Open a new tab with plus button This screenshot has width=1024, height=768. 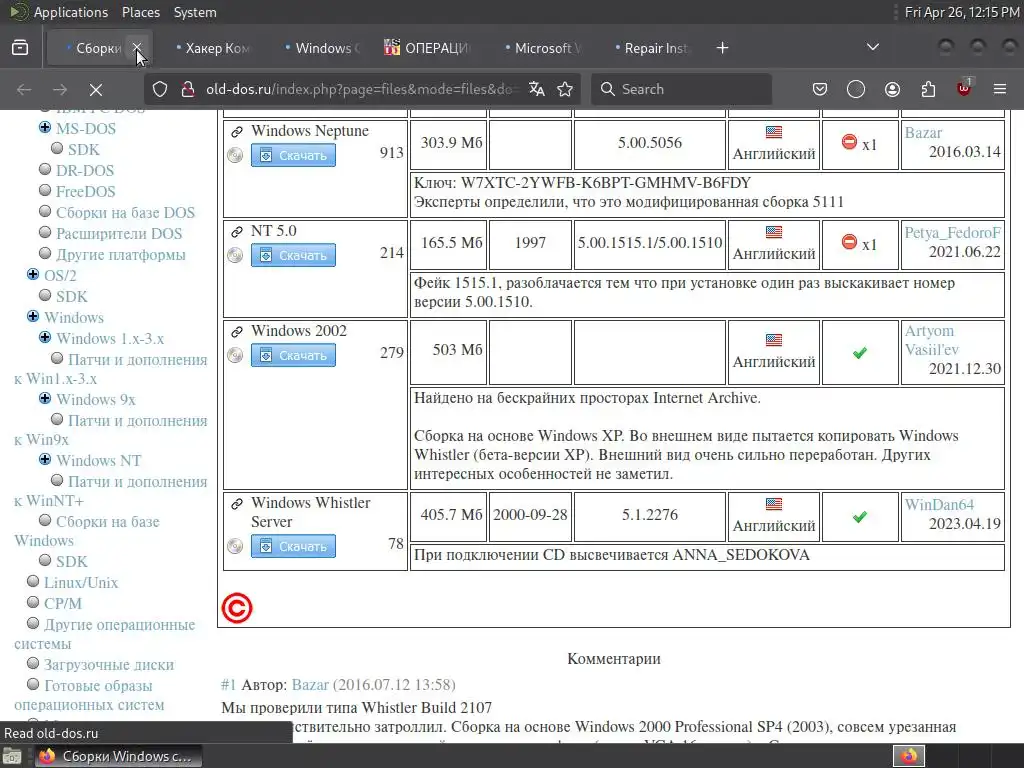[x=722, y=48]
